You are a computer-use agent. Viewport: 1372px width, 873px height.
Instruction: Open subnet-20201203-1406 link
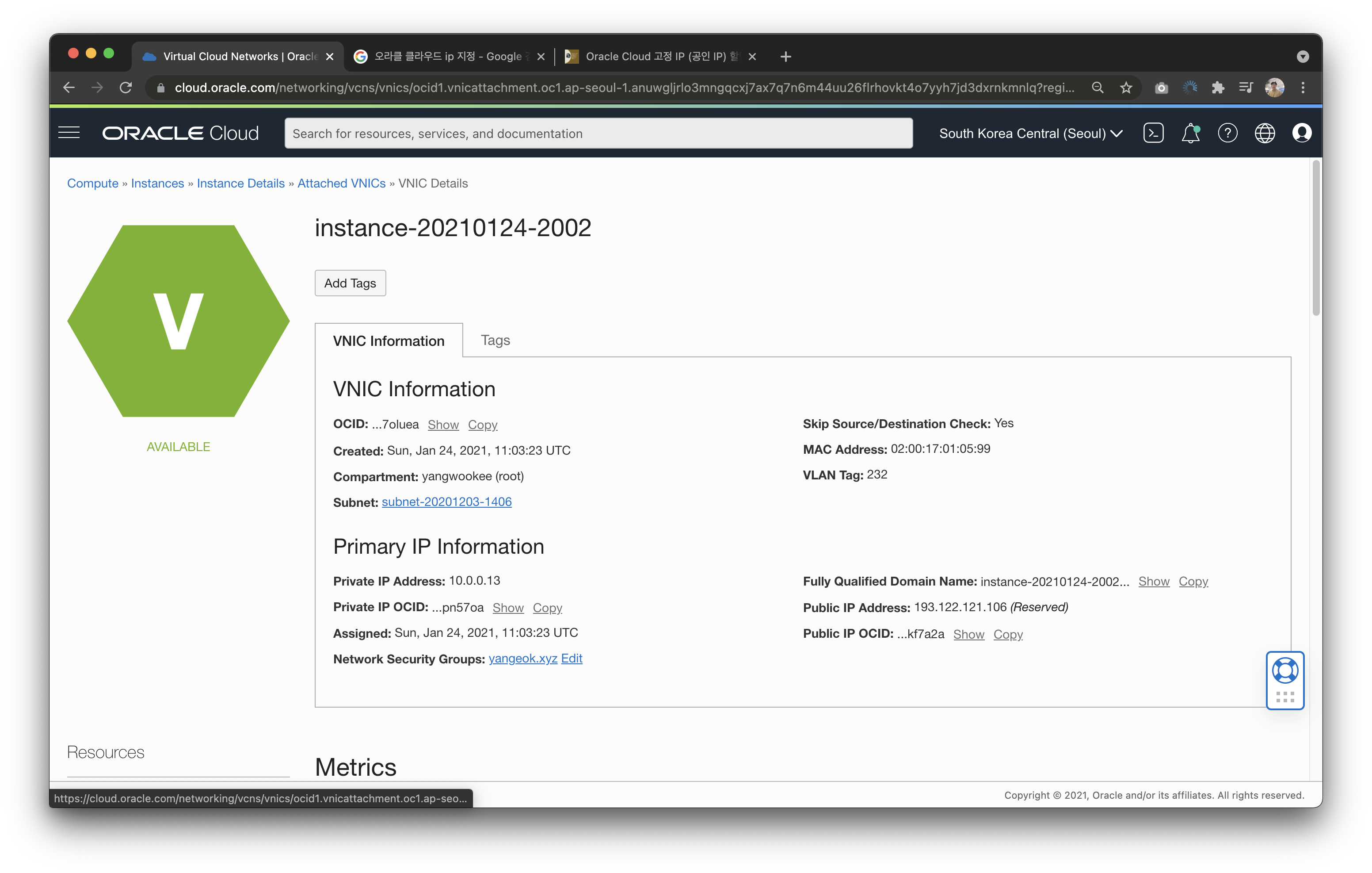coord(446,502)
